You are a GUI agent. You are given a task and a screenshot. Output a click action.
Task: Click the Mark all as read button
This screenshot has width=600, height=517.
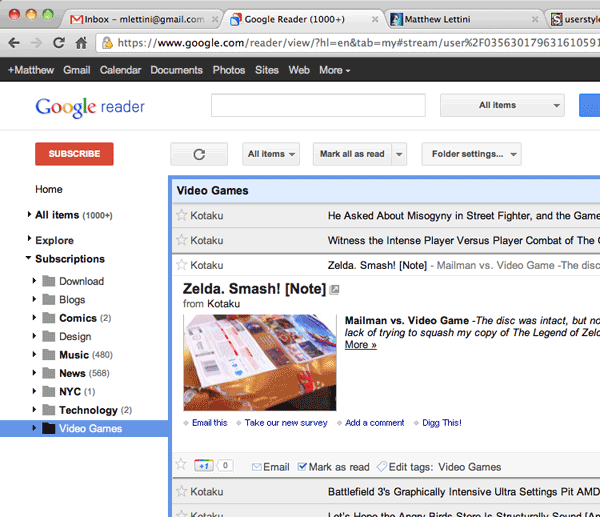(x=352, y=154)
